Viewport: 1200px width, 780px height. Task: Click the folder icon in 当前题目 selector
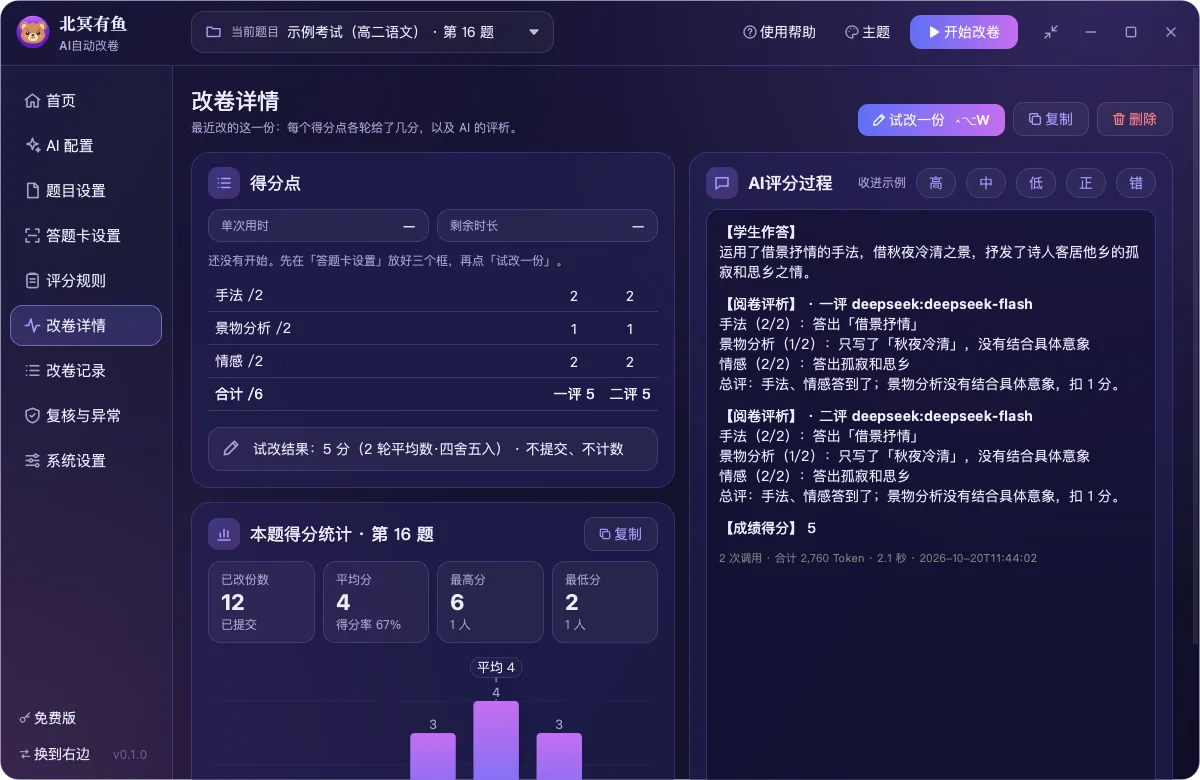pyautogui.click(x=213, y=32)
